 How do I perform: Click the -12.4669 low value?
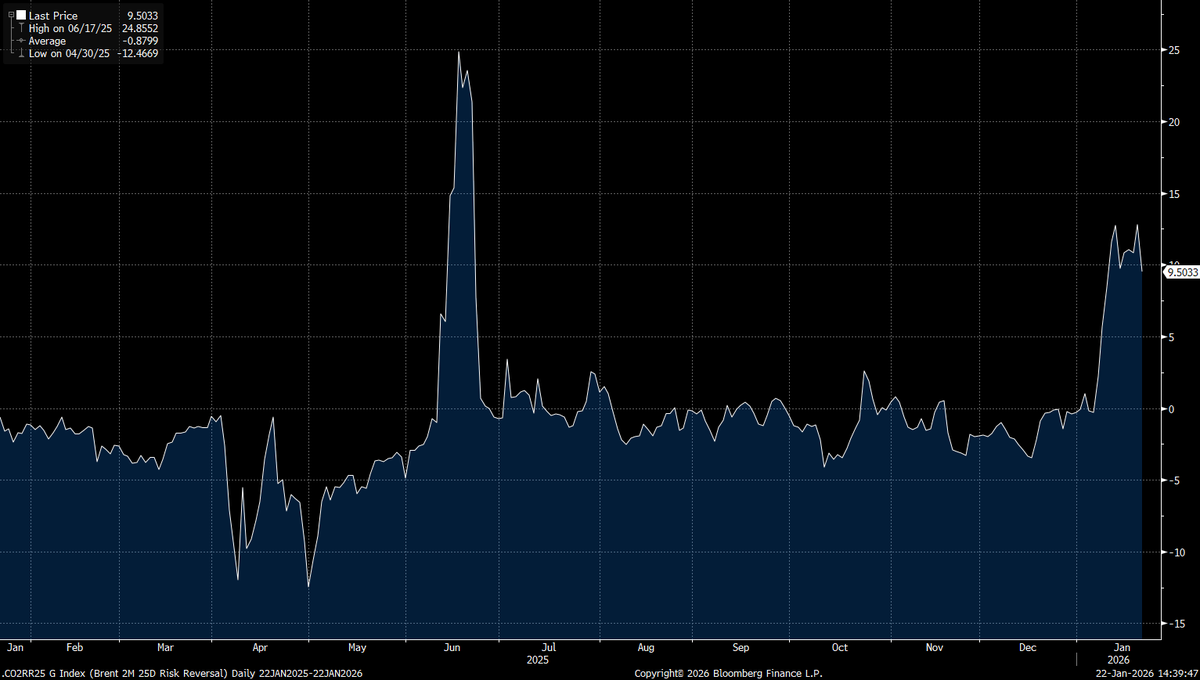(x=139, y=53)
